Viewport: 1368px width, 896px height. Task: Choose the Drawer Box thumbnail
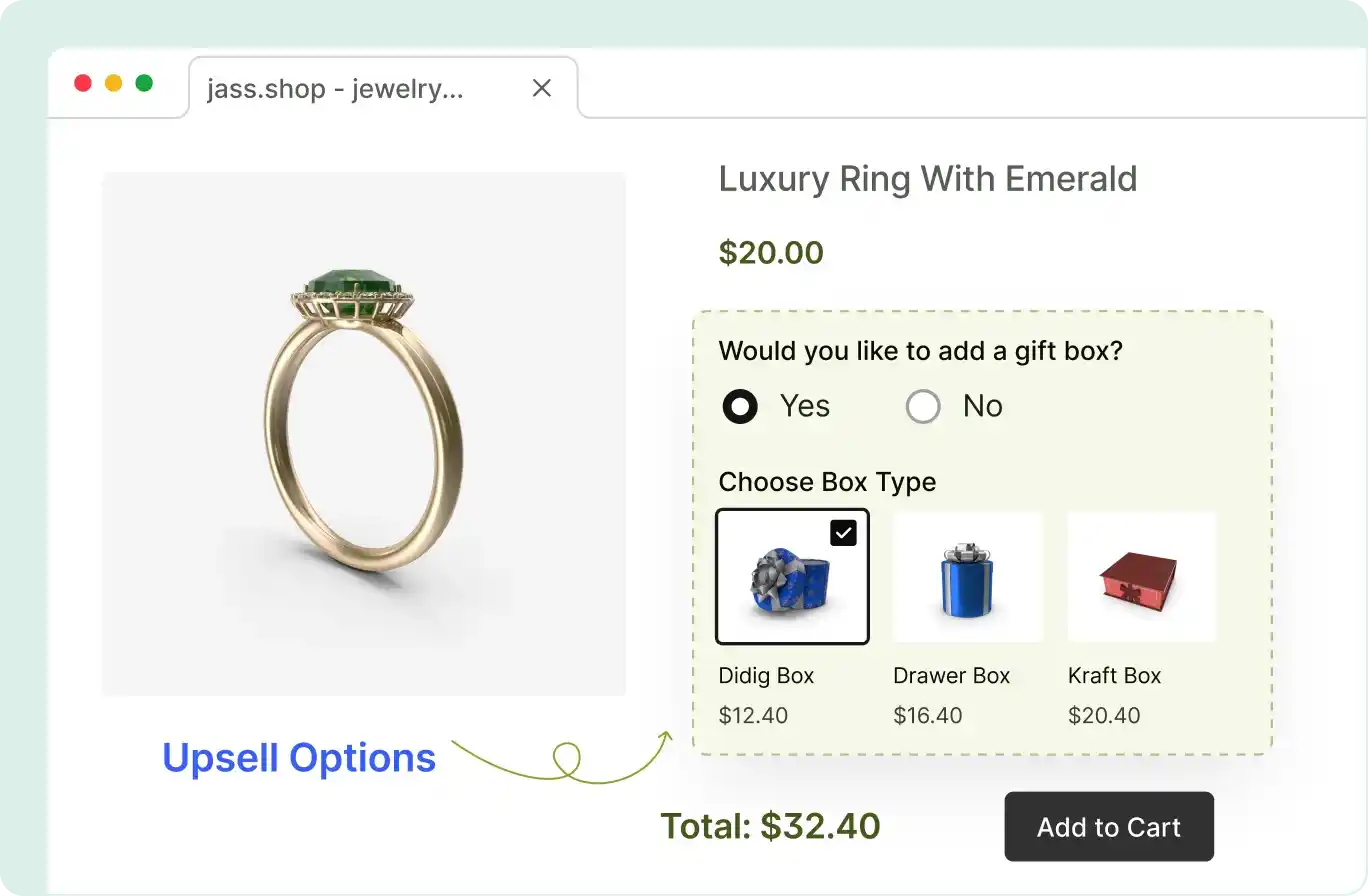(967, 577)
